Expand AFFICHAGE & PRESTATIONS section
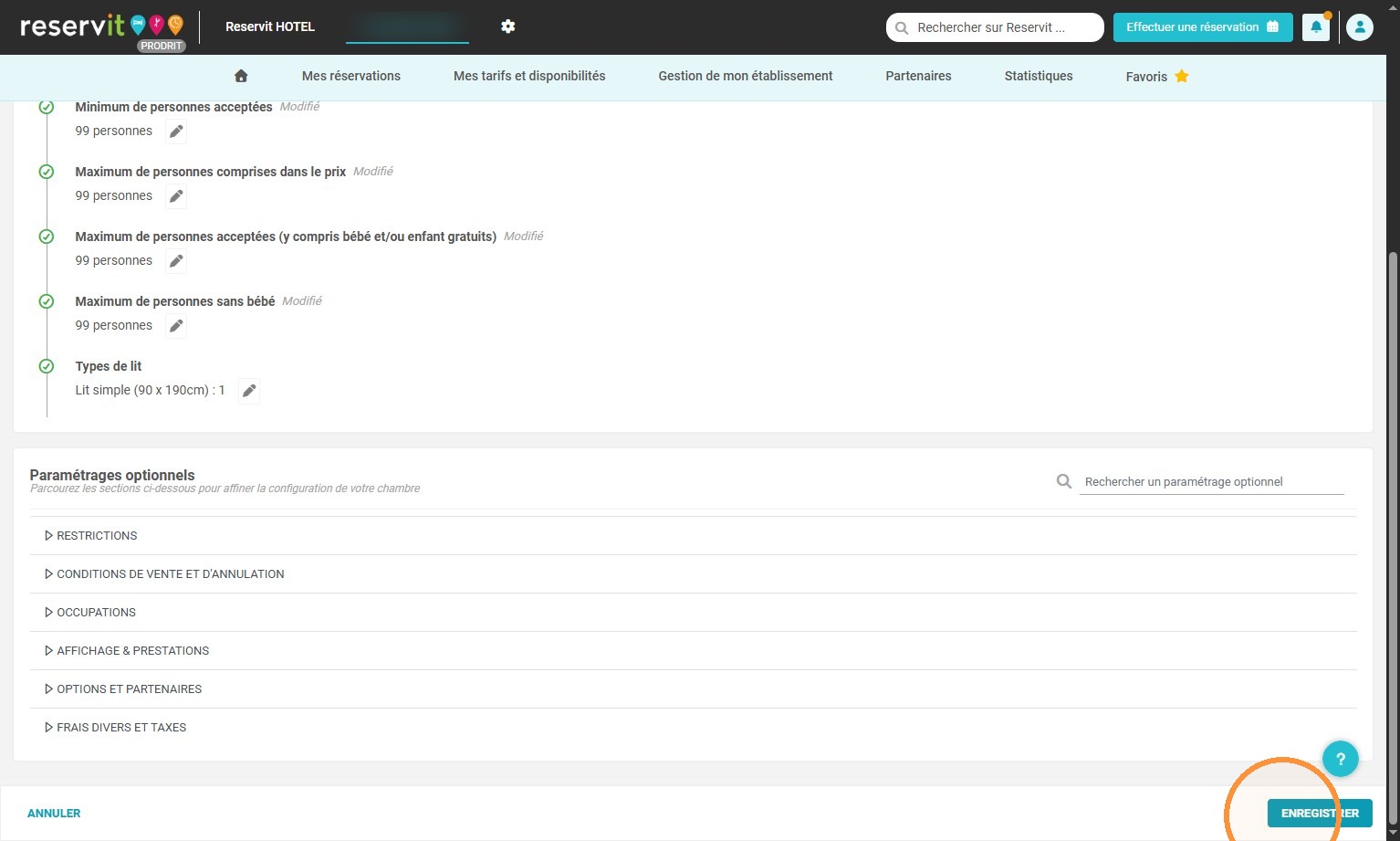 694,651
